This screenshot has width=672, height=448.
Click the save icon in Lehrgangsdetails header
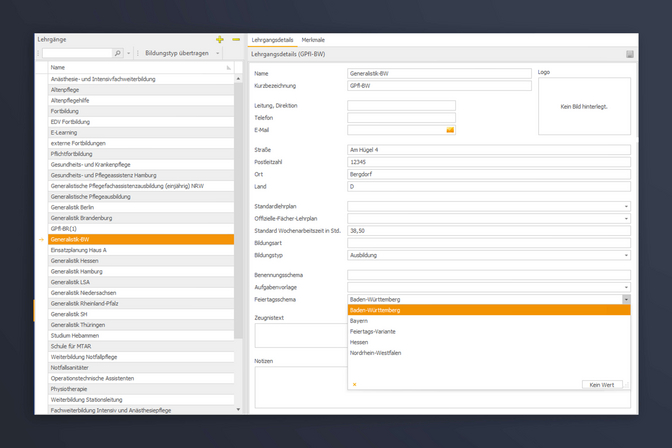click(x=630, y=54)
